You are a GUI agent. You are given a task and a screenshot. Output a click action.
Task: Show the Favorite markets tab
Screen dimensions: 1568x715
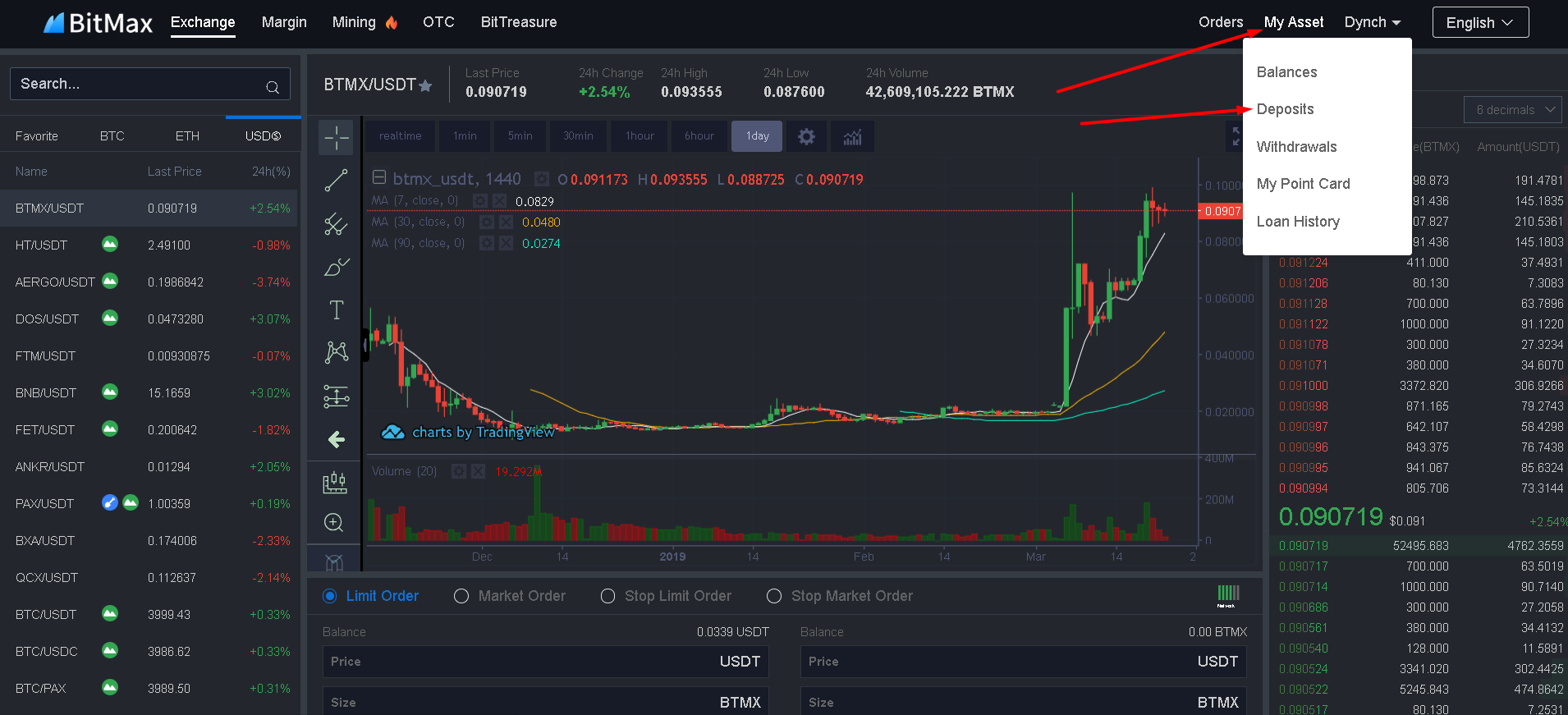[x=37, y=136]
